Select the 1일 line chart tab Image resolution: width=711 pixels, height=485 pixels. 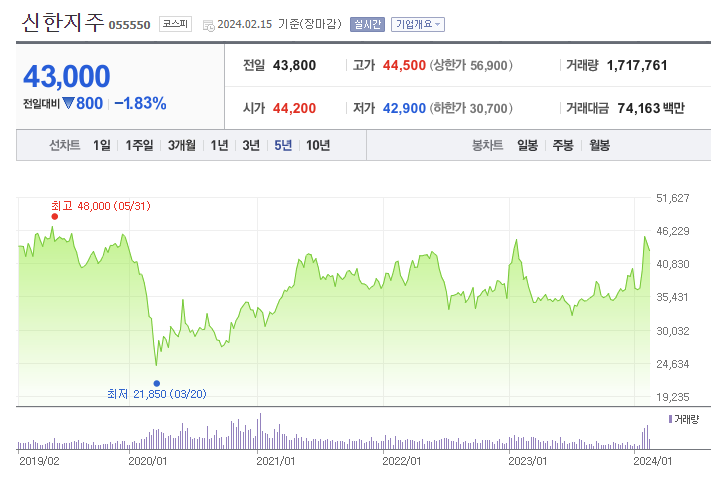coord(102,145)
